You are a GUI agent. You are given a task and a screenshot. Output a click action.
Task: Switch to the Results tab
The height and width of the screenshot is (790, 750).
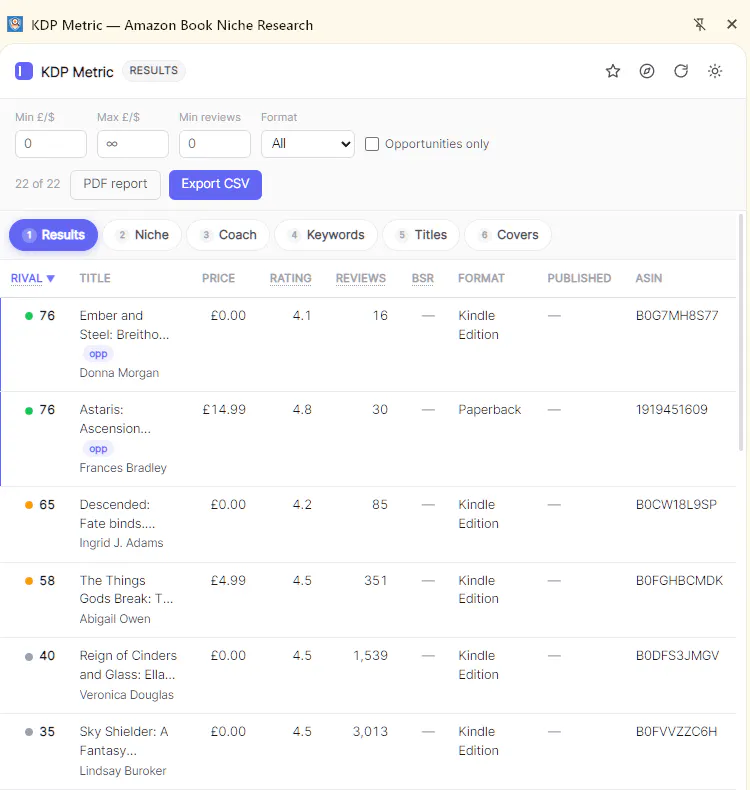53,235
